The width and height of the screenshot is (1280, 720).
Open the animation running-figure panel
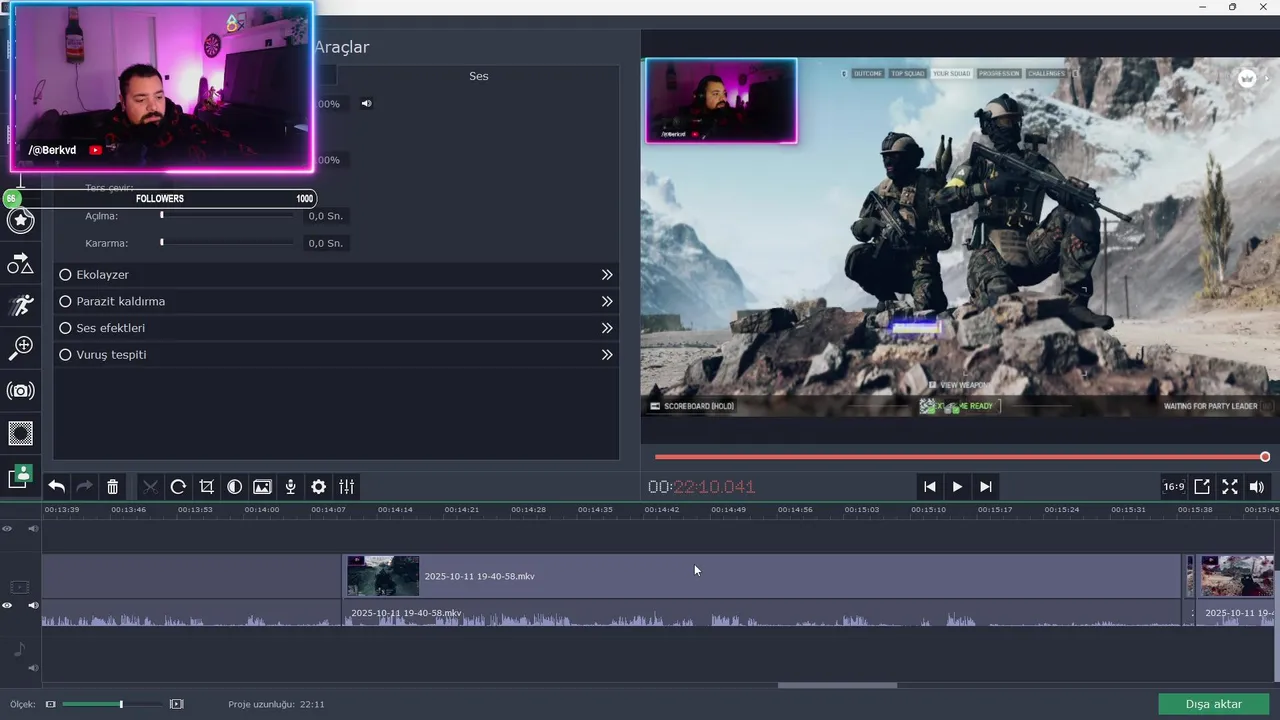(x=20, y=305)
